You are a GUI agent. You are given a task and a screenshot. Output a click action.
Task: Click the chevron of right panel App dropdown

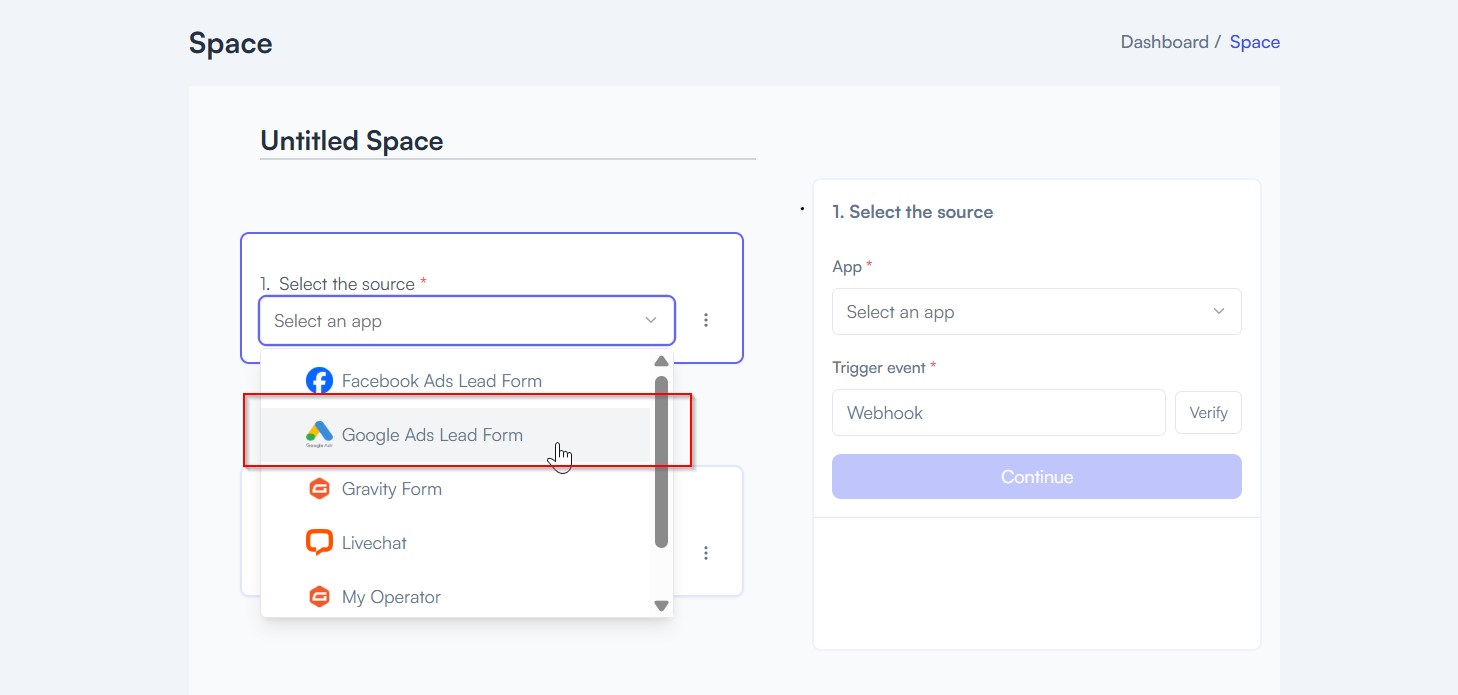click(x=1219, y=311)
